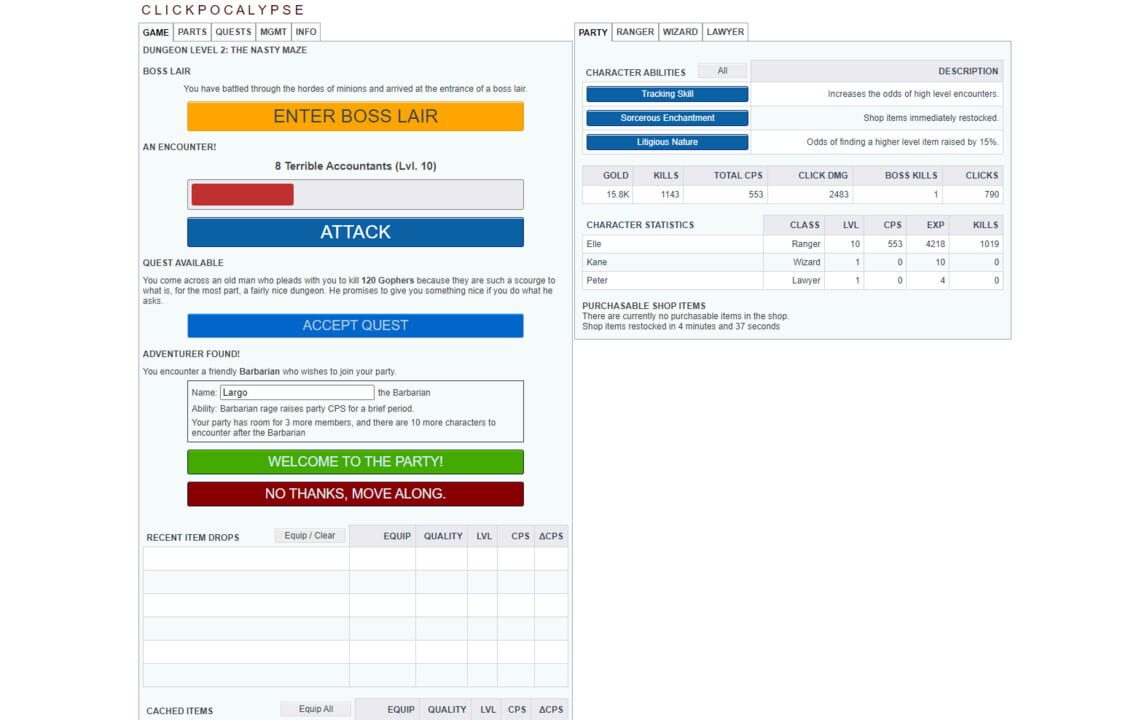View the RANGER character tab
1147x720 pixels.
click(634, 31)
